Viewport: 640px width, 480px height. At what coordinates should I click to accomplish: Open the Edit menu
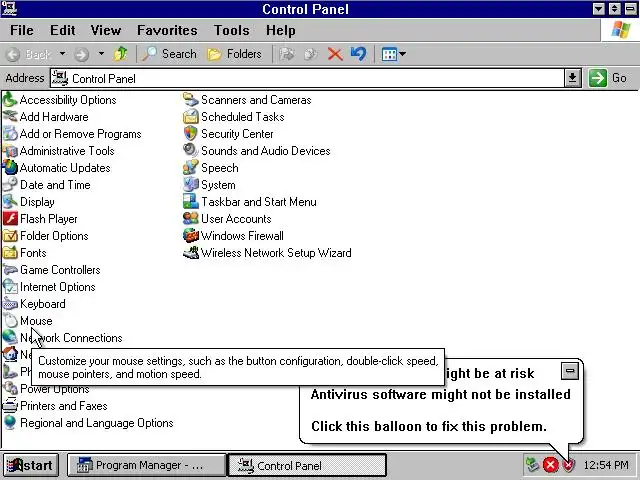pos(62,30)
